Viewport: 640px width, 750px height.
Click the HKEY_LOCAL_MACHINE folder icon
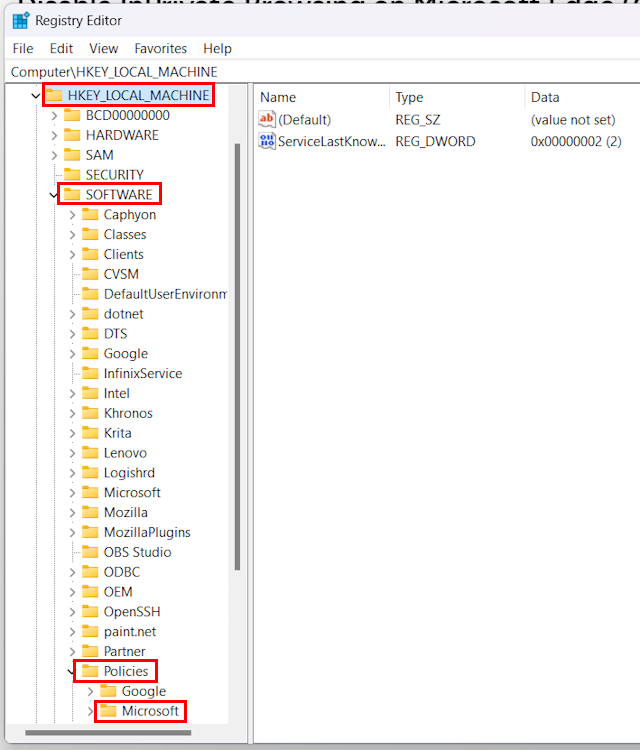(54, 95)
